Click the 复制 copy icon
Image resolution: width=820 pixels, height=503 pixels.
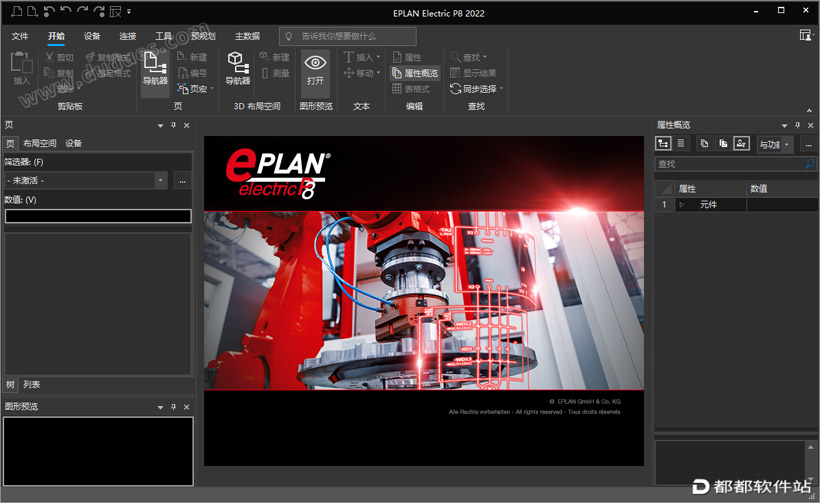point(50,73)
